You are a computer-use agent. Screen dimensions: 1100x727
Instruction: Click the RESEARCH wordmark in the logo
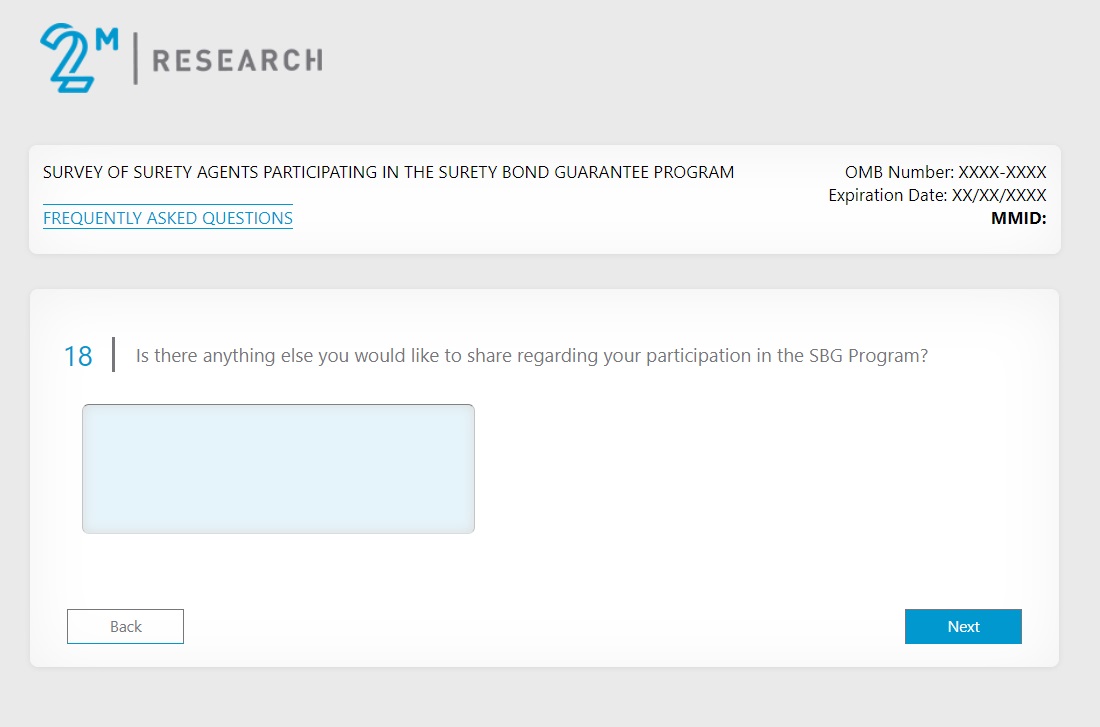click(237, 61)
